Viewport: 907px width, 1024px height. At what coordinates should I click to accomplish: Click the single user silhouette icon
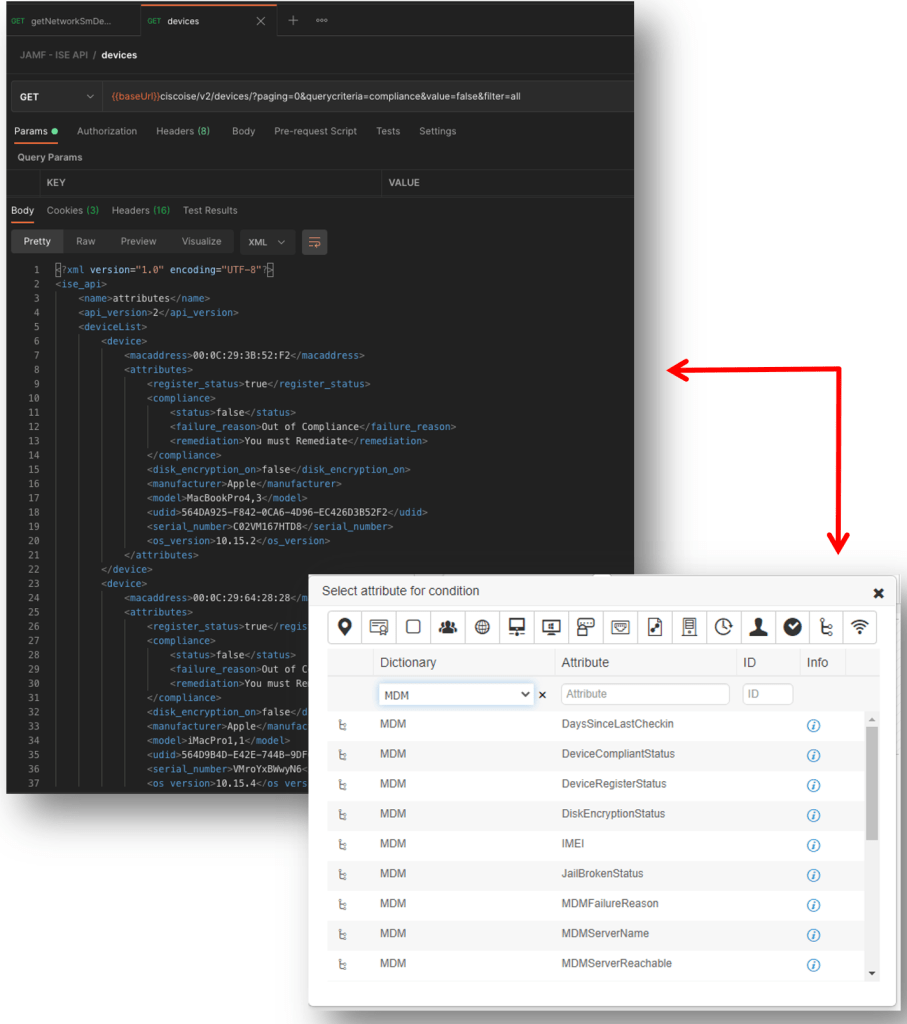tap(758, 627)
